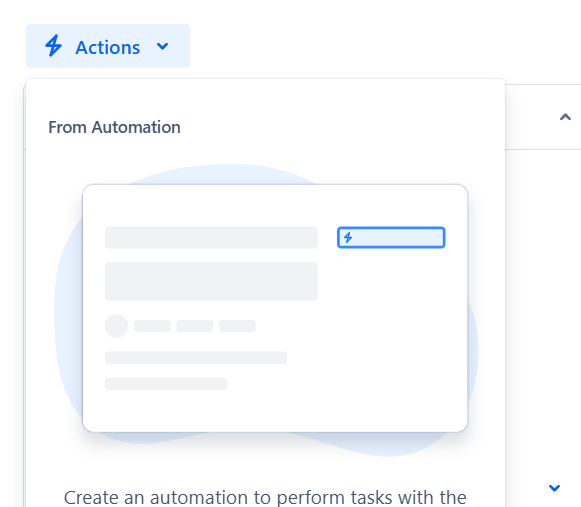Open the Actions dropdown button
This screenshot has width=581, height=507.
tap(108, 46)
